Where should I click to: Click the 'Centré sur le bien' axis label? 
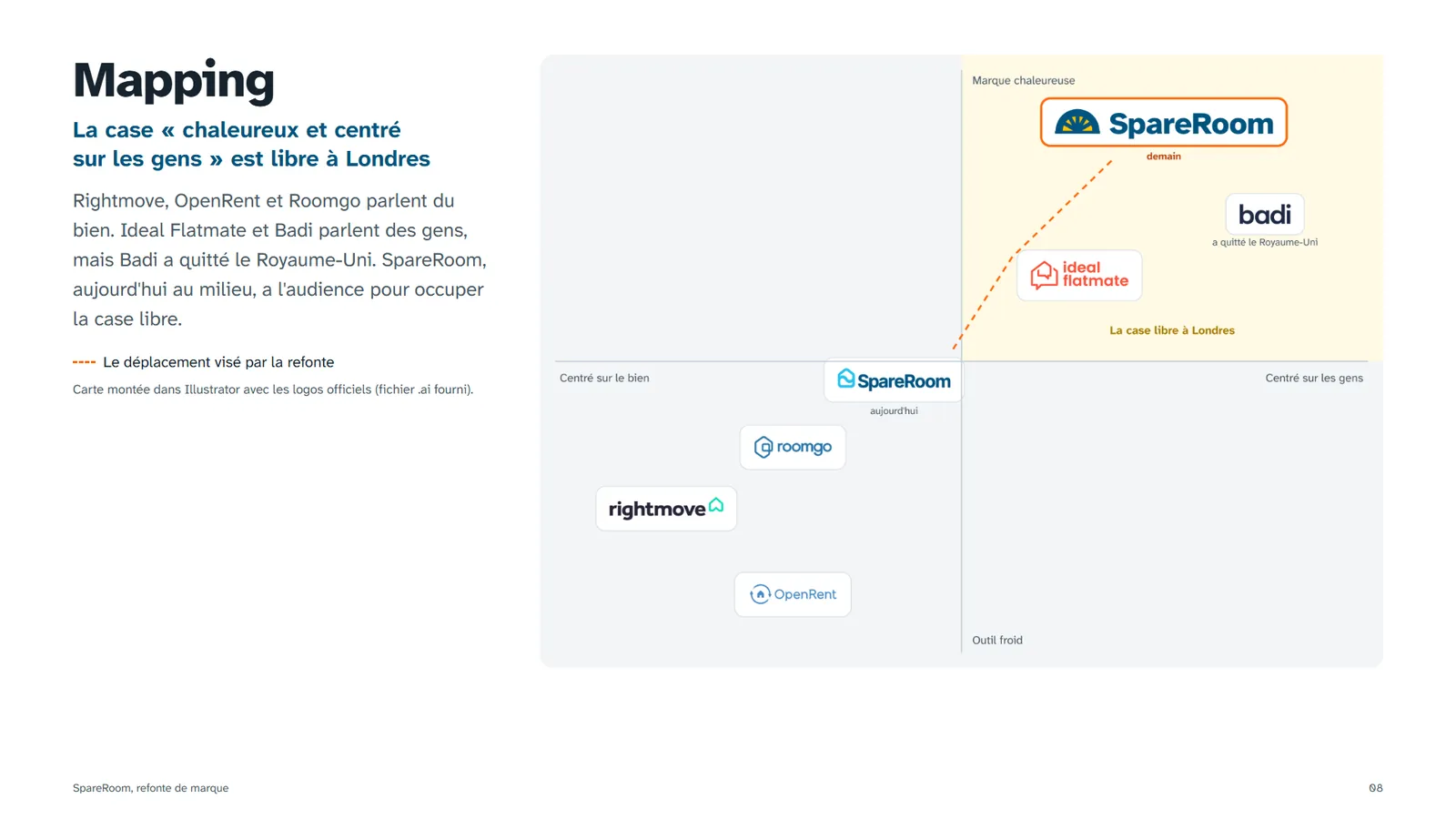pos(604,379)
